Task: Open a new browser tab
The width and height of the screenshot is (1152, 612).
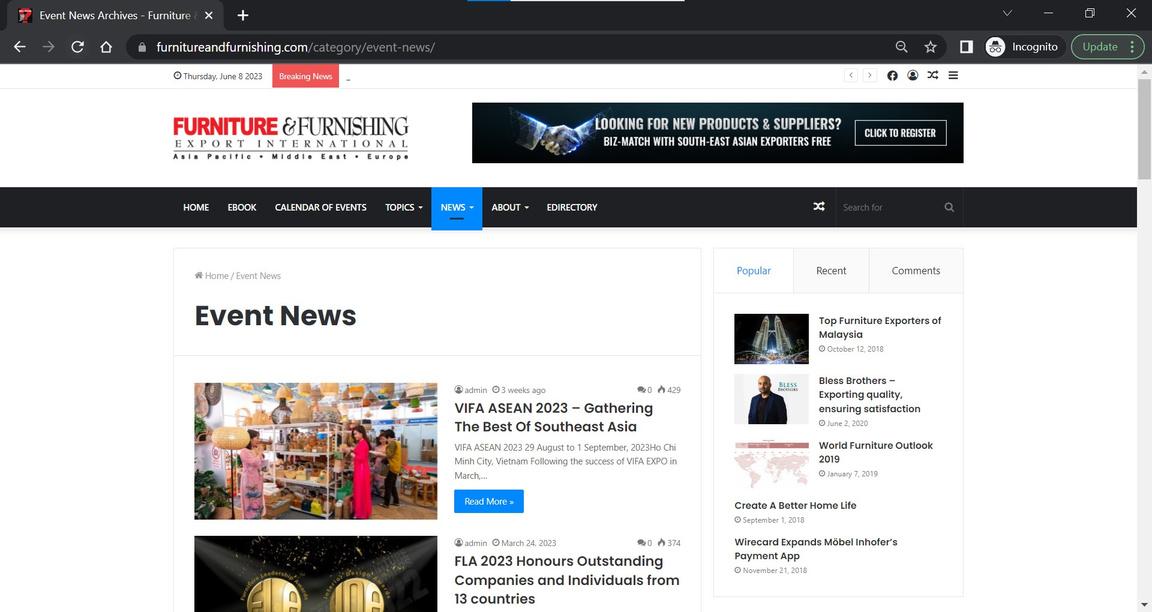Action: point(242,15)
